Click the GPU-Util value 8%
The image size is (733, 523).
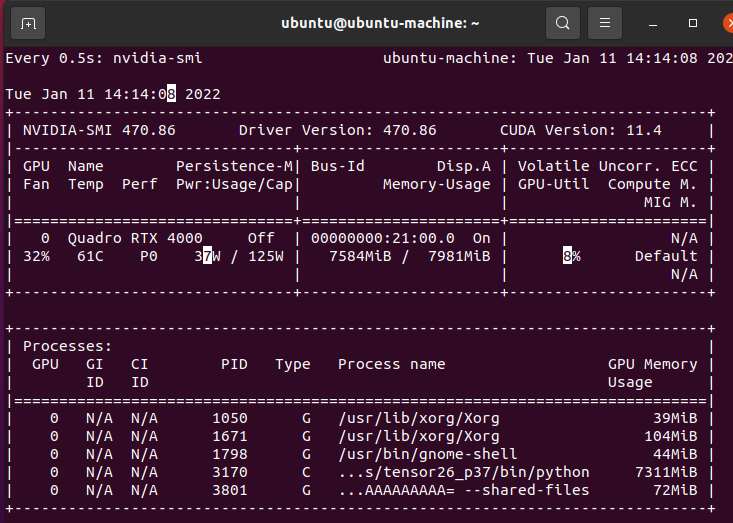[572, 257]
